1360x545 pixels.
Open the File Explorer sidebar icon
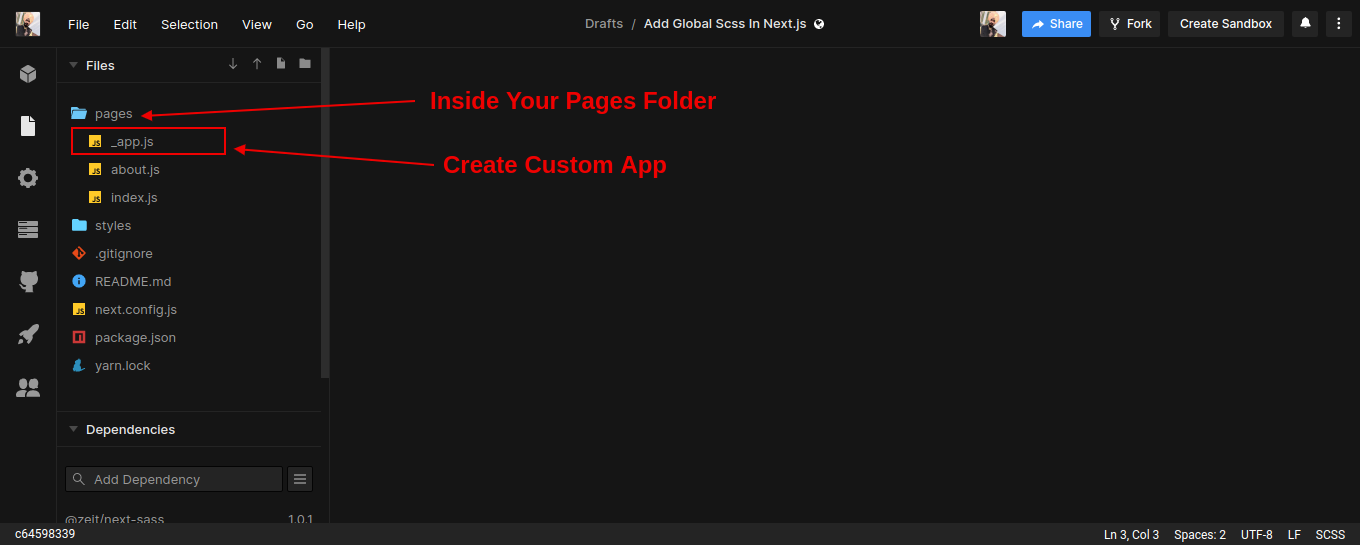(28, 126)
